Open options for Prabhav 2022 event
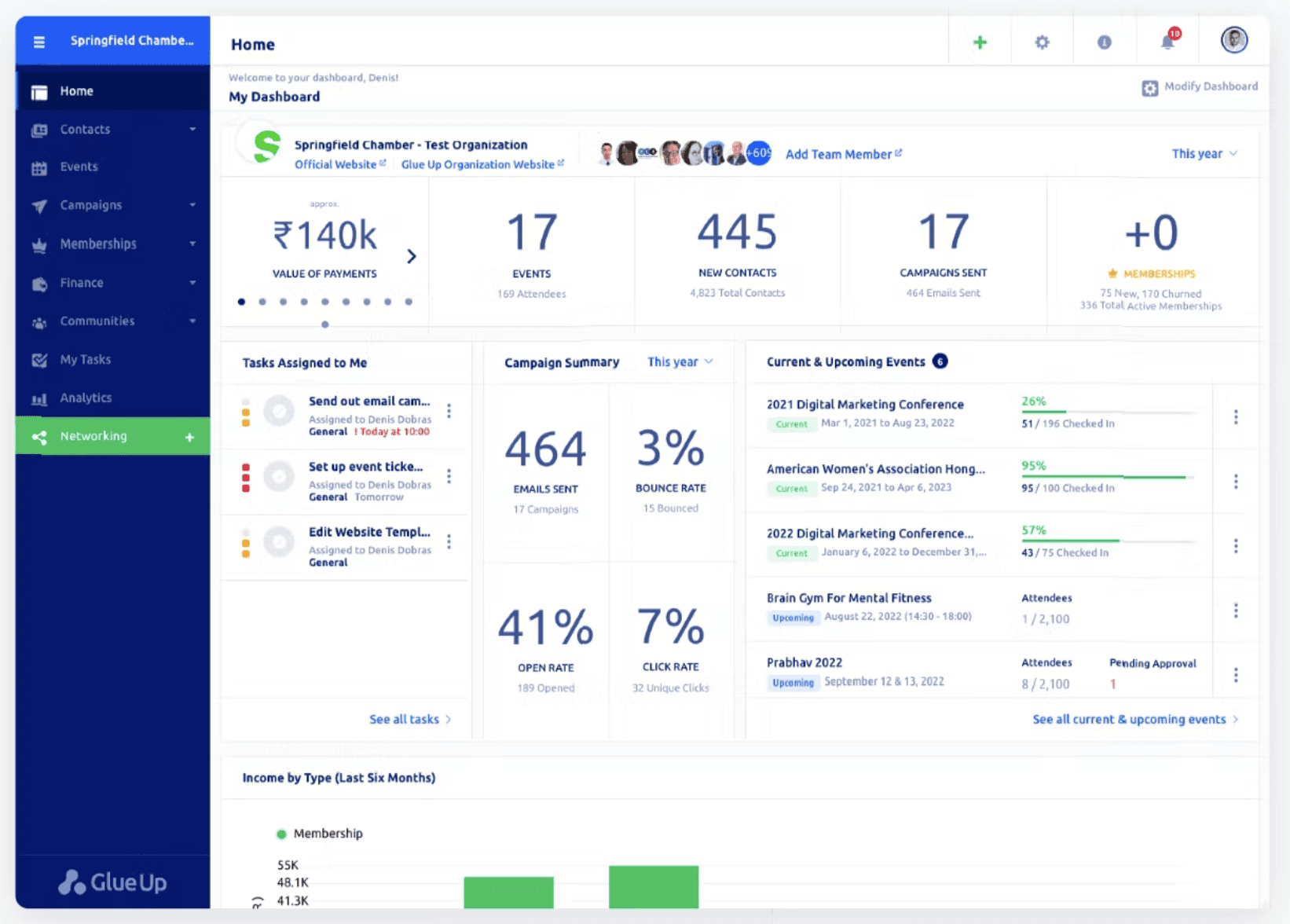The height and width of the screenshot is (924, 1290). point(1236,675)
